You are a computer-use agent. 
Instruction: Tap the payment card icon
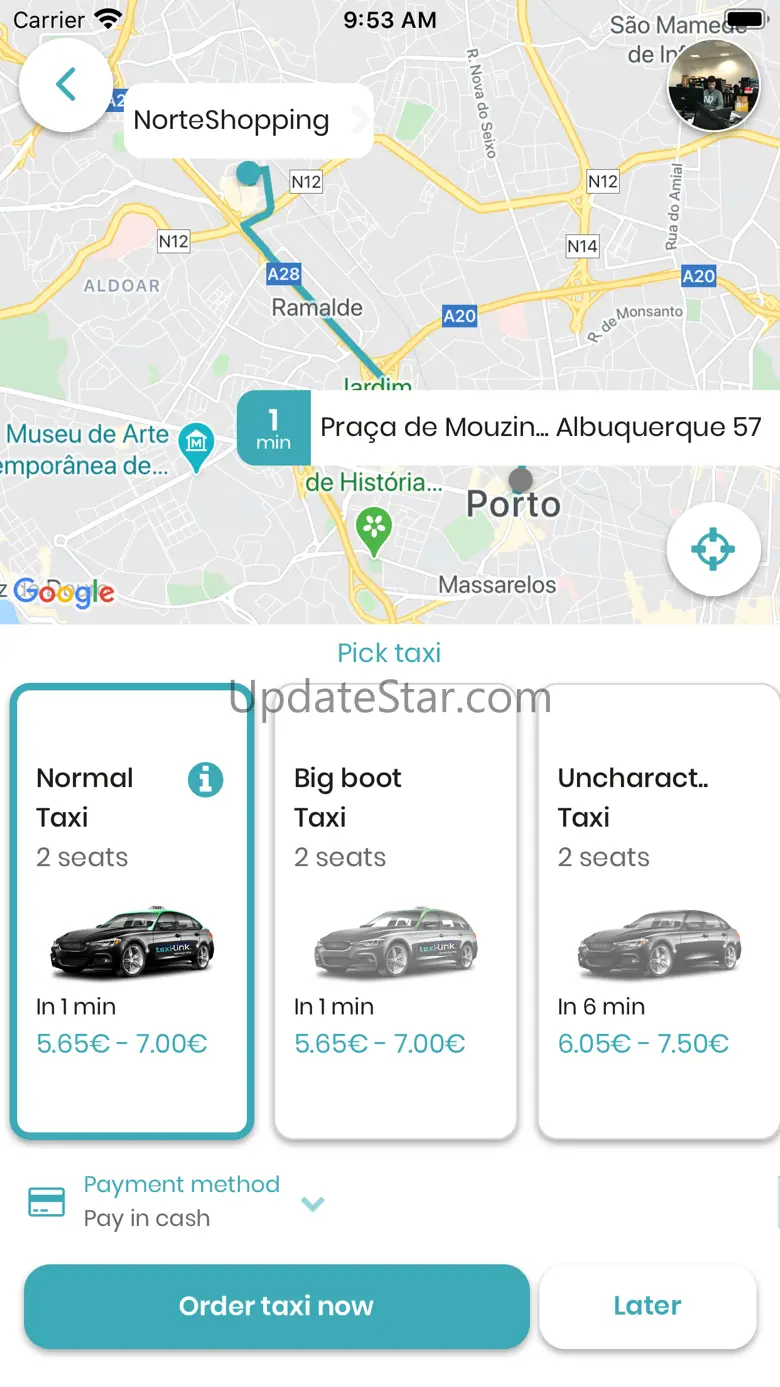[47, 1201]
